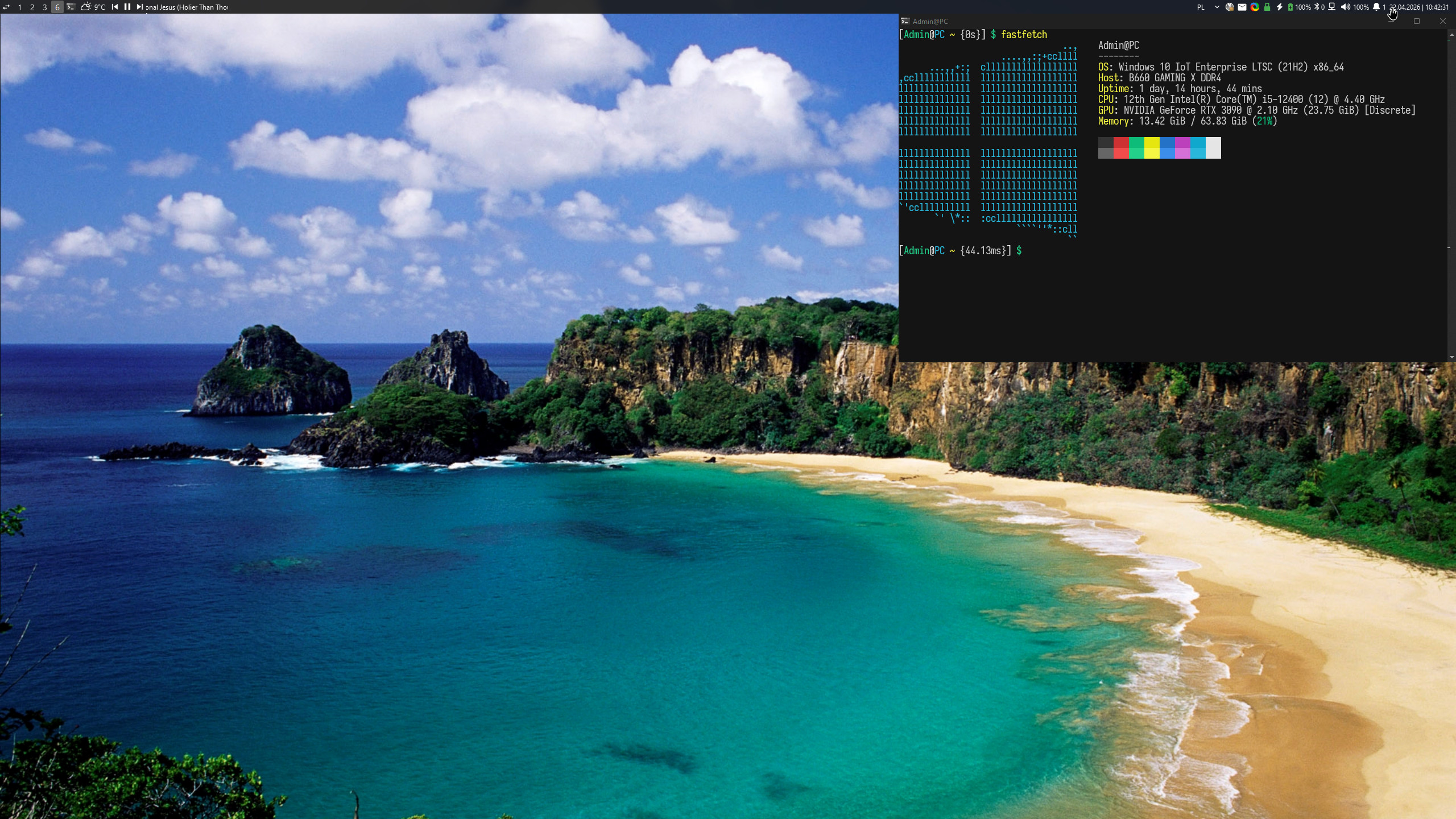The image size is (1456, 819).
Task: Click the green padlock tray icon
Action: (1267, 7)
